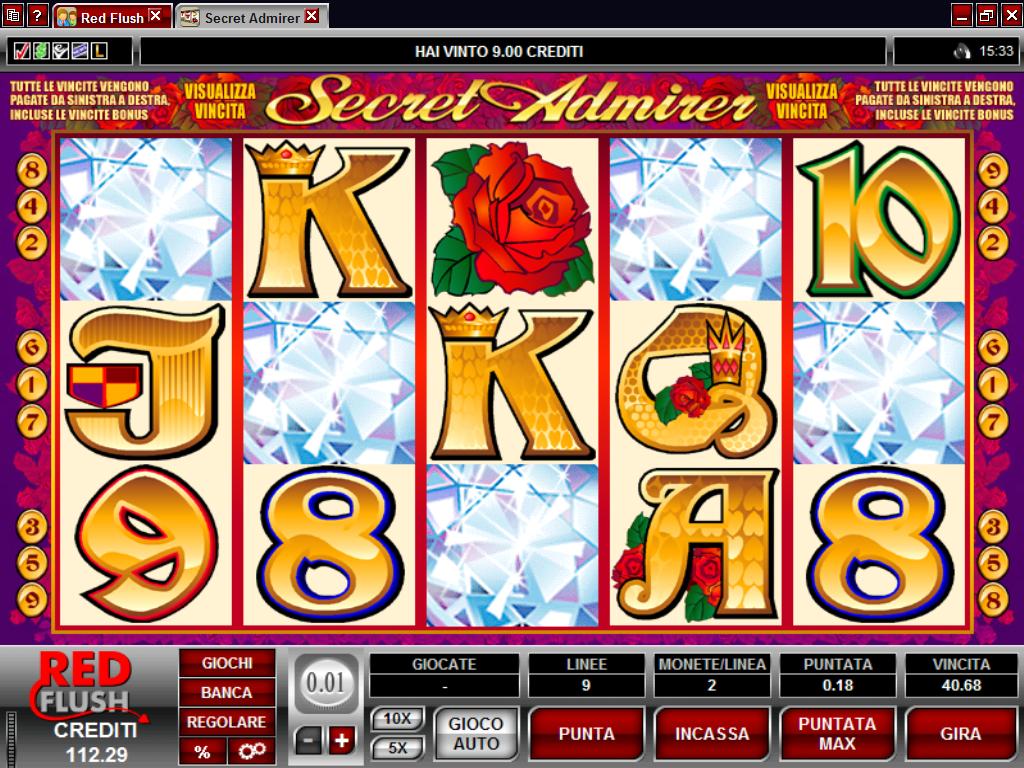The image size is (1024, 768).
Task: Select the 5X autoplay option
Action: 397,747
